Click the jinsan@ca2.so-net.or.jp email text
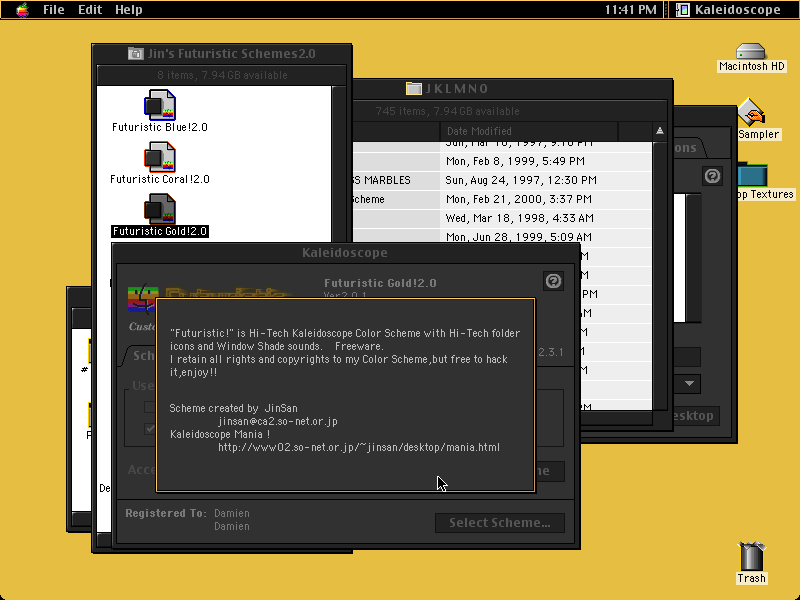This screenshot has height=600, width=800. (278, 421)
